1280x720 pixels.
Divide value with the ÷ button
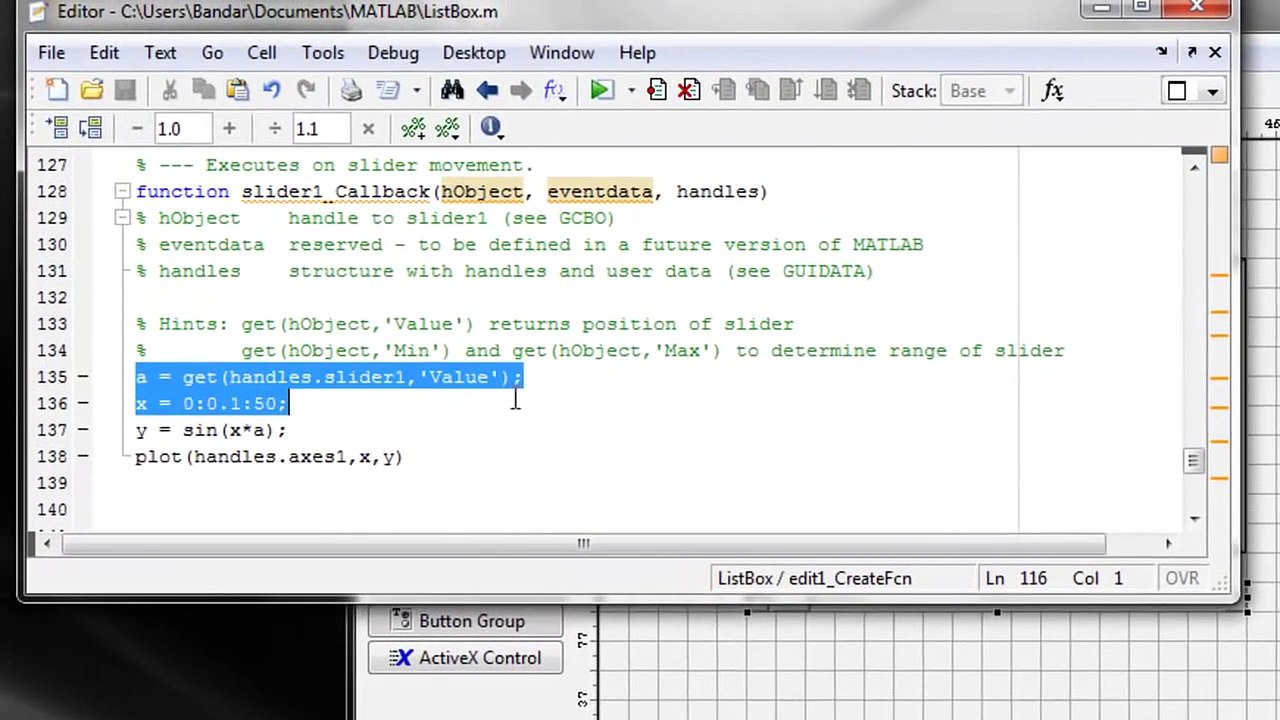pos(274,128)
